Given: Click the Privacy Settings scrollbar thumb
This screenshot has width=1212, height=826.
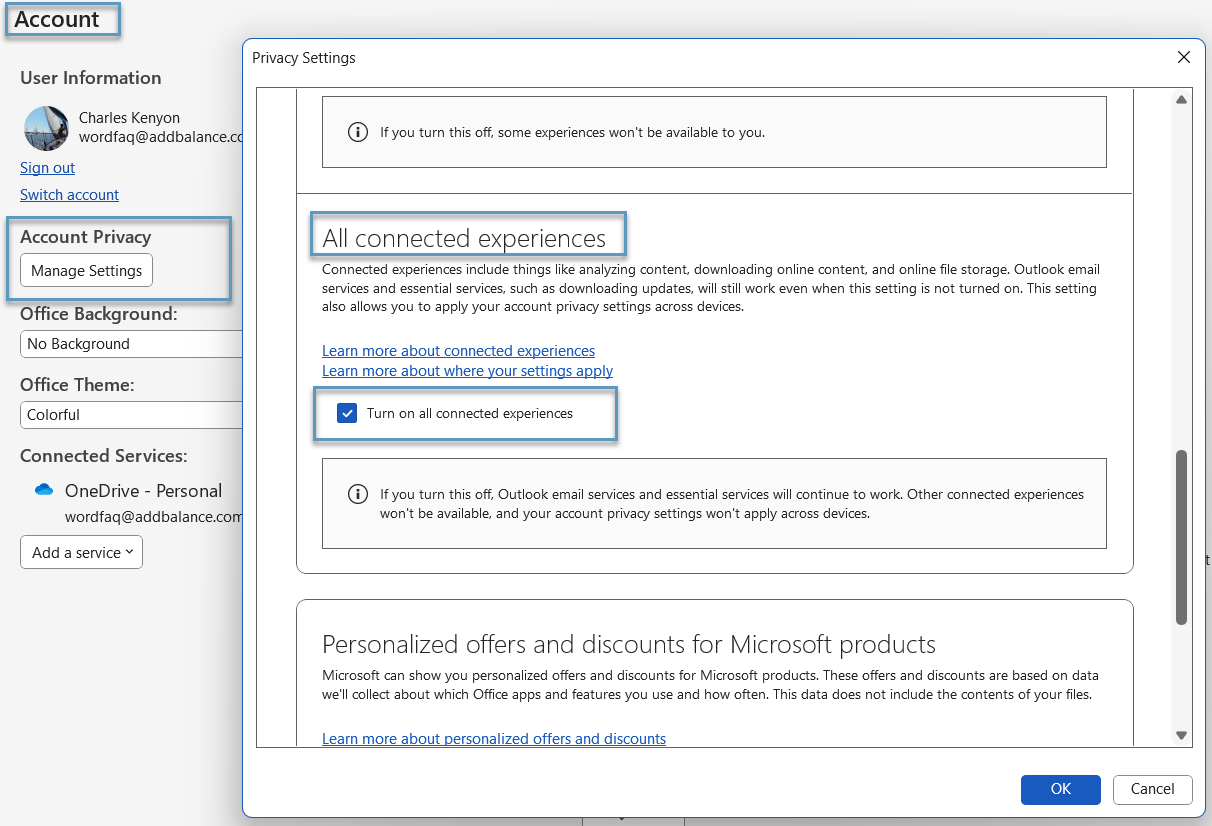Looking at the screenshot, I should click(x=1181, y=537).
